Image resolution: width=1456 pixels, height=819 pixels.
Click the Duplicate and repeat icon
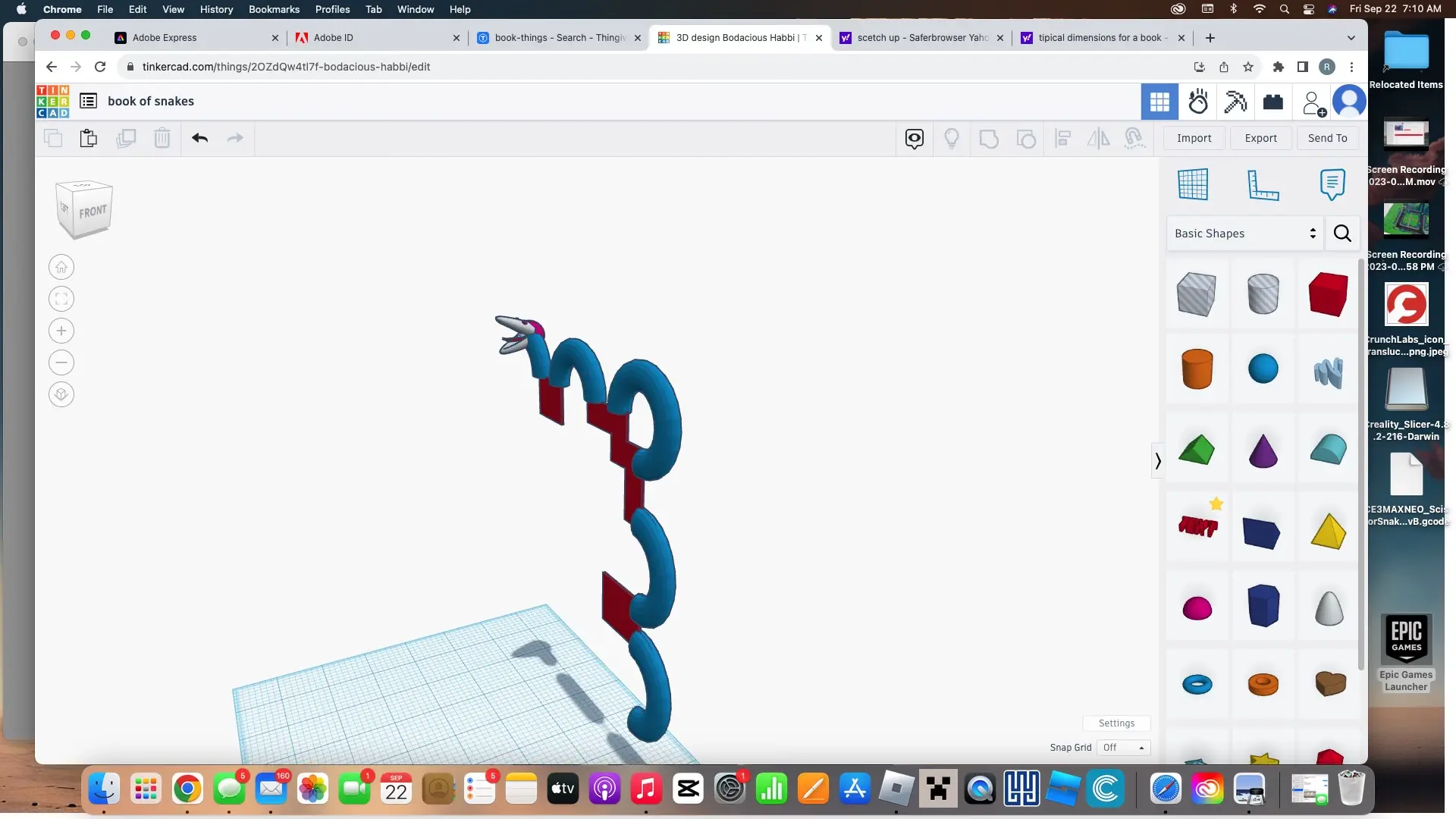[126, 138]
